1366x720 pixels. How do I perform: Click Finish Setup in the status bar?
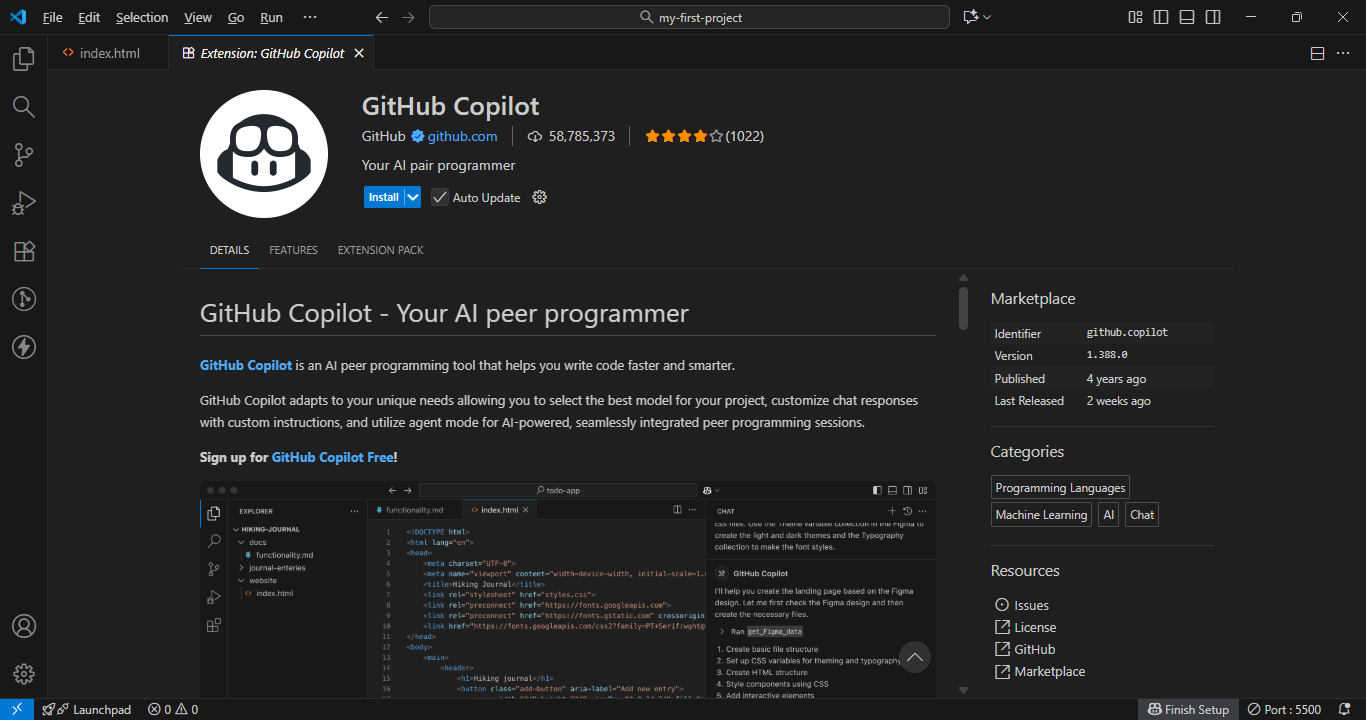pyautogui.click(x=1188, y=709)
